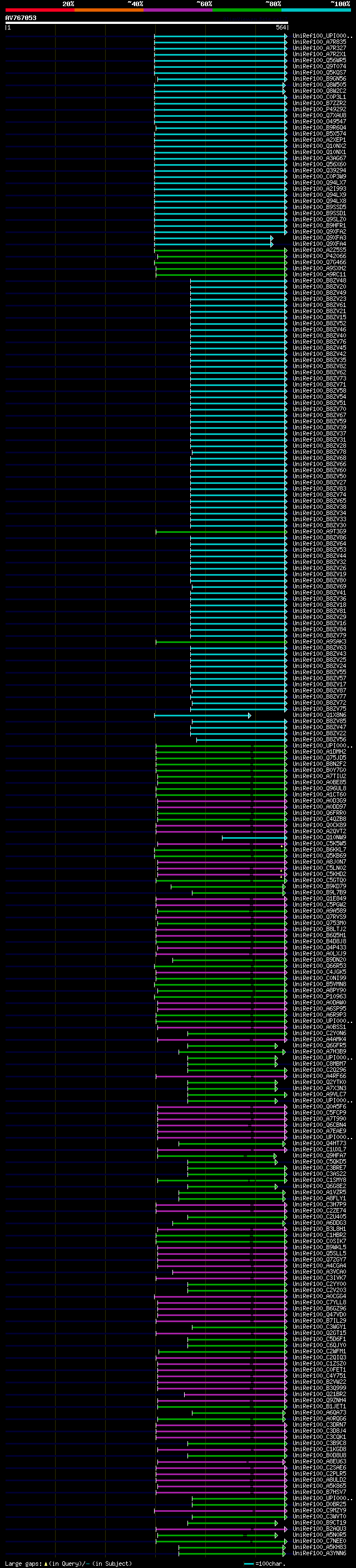
Task: Click the UniRef100_Q56X60 label
Action: point(319,164)
